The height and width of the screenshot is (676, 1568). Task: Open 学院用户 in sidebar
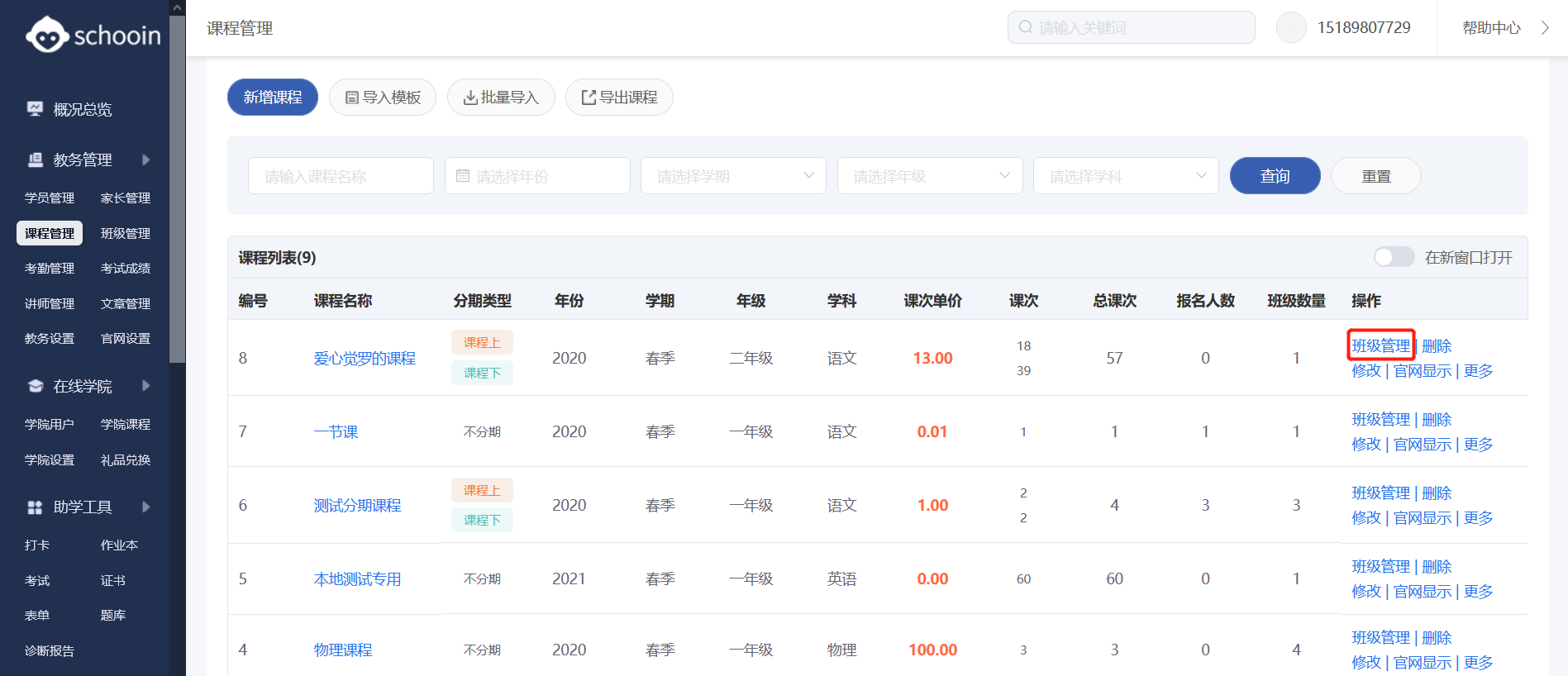(50, 425)
